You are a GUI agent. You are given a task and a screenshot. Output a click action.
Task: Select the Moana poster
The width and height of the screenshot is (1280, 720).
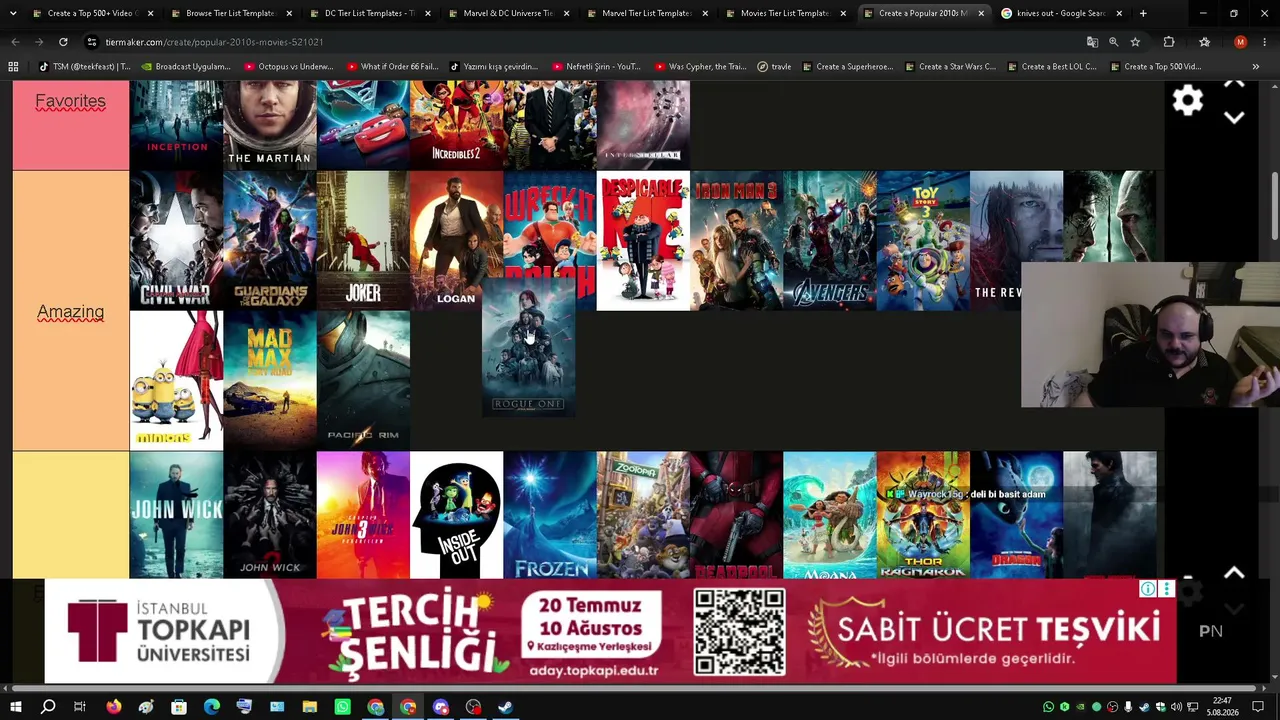pos(830,515)
